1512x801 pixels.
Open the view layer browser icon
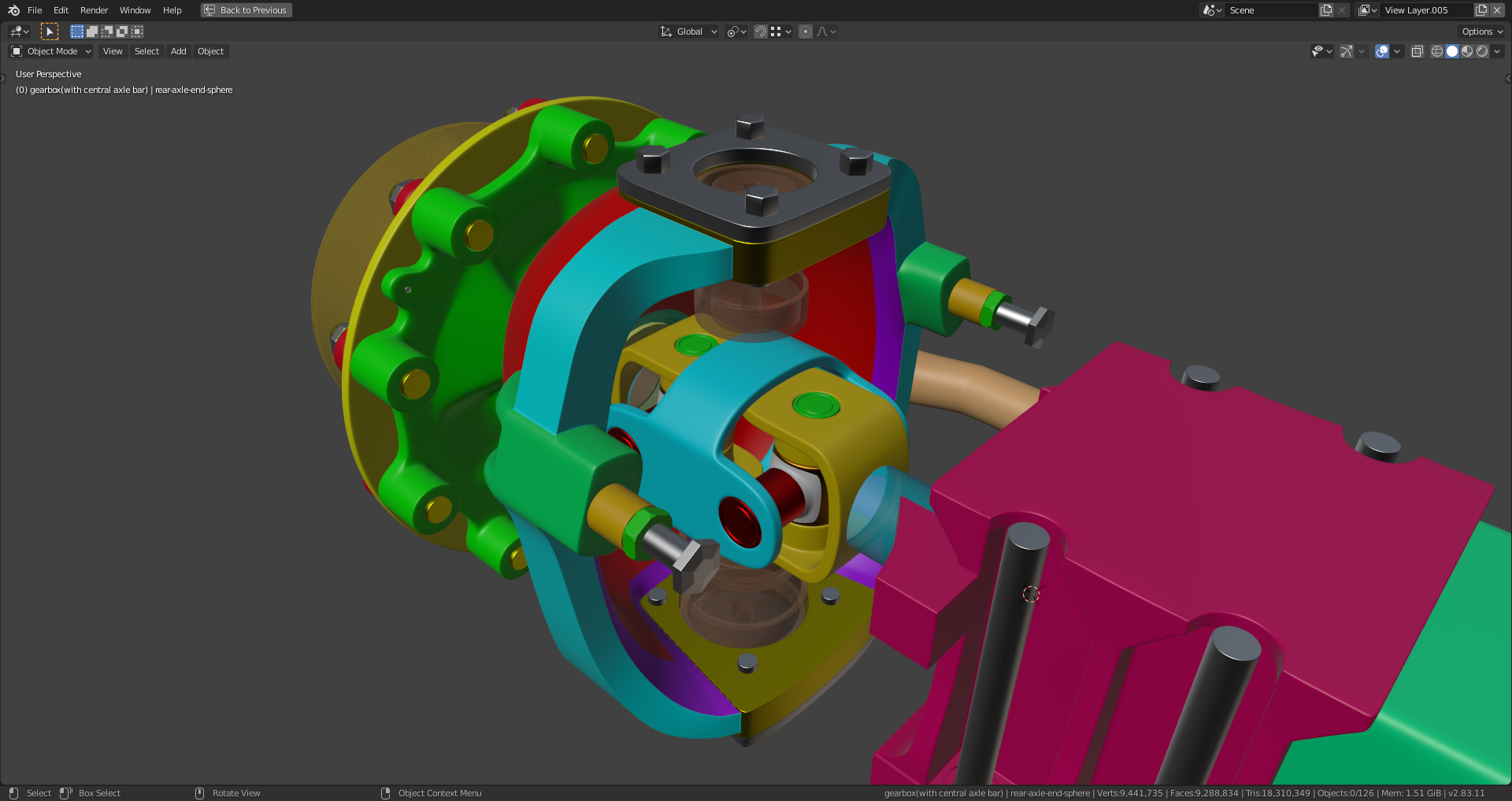(x=1368, y=10)
